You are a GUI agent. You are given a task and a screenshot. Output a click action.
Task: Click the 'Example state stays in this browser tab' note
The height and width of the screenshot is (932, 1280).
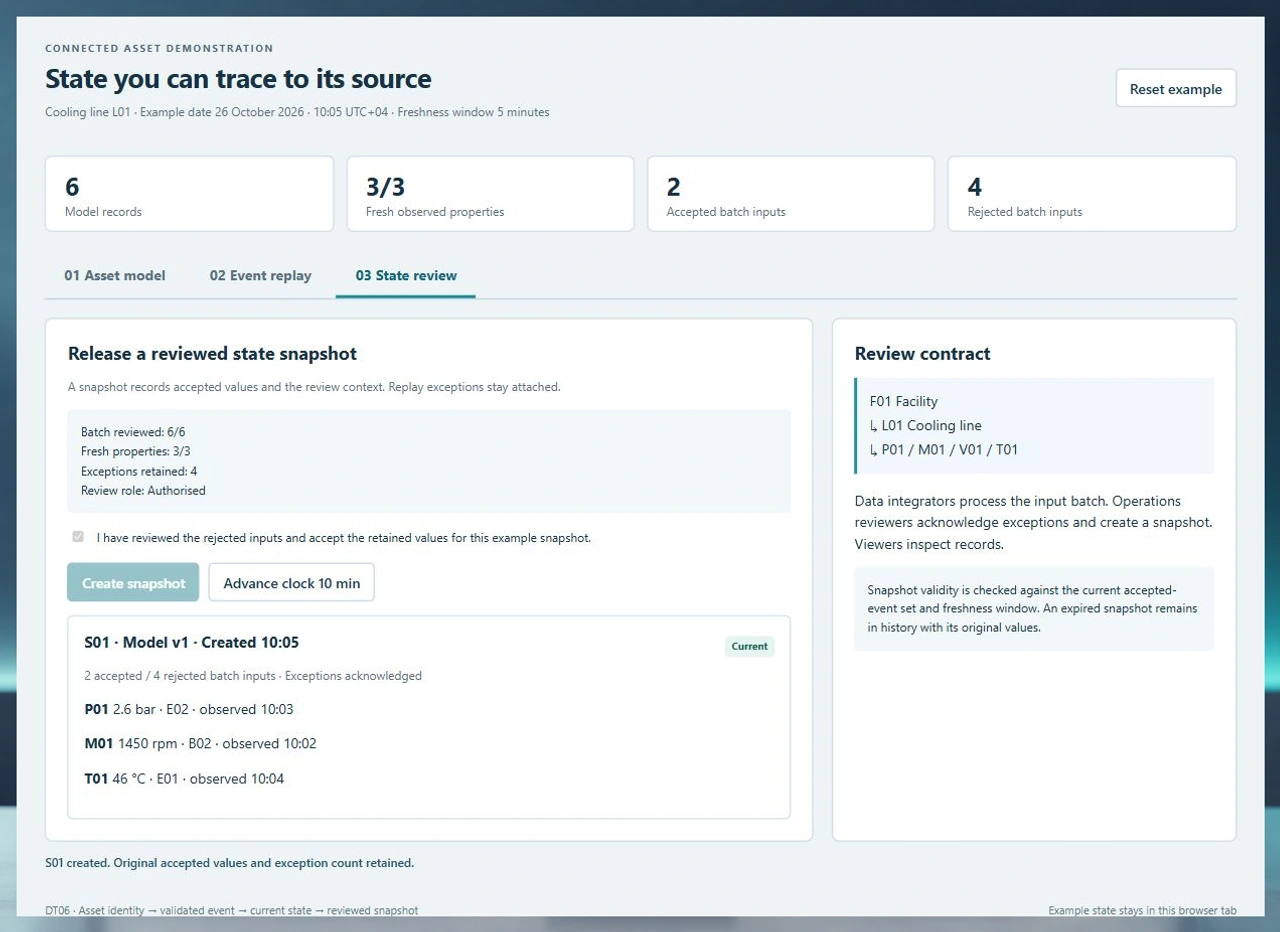click(x=1142, y=910)
